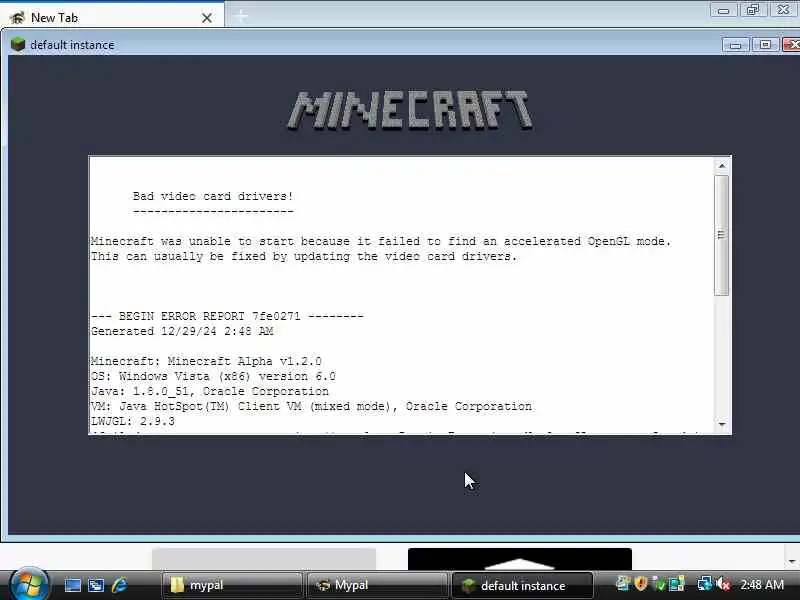Click the green safely-remove tray icon
The width and height of the screenshot is (800, 600).
659,584
